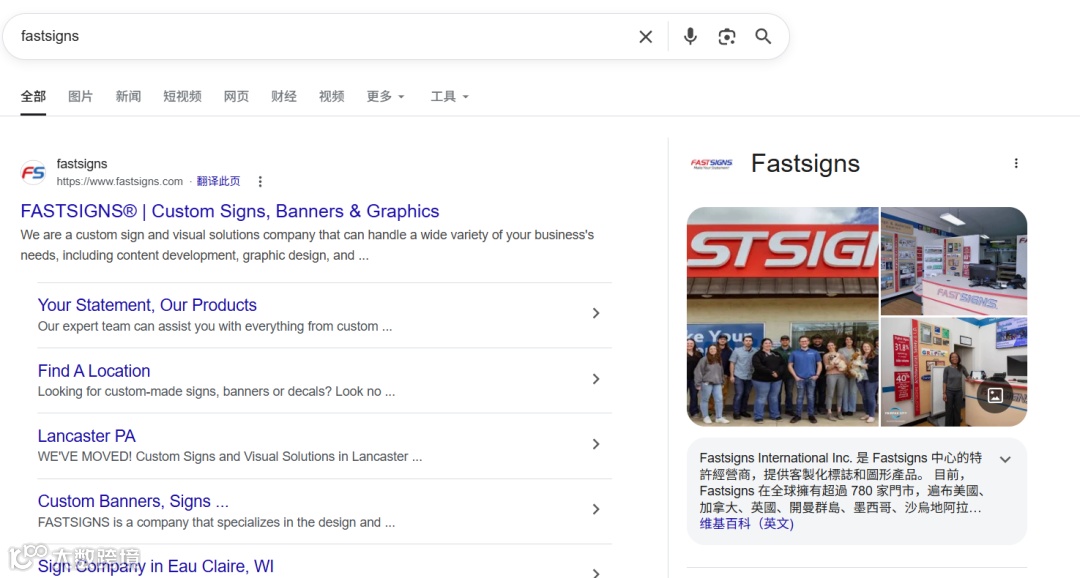Click chevron on Lancaster PA row
Image resolution: width=1080 pixels, height=578 pixels.
(x=596, y=444)
